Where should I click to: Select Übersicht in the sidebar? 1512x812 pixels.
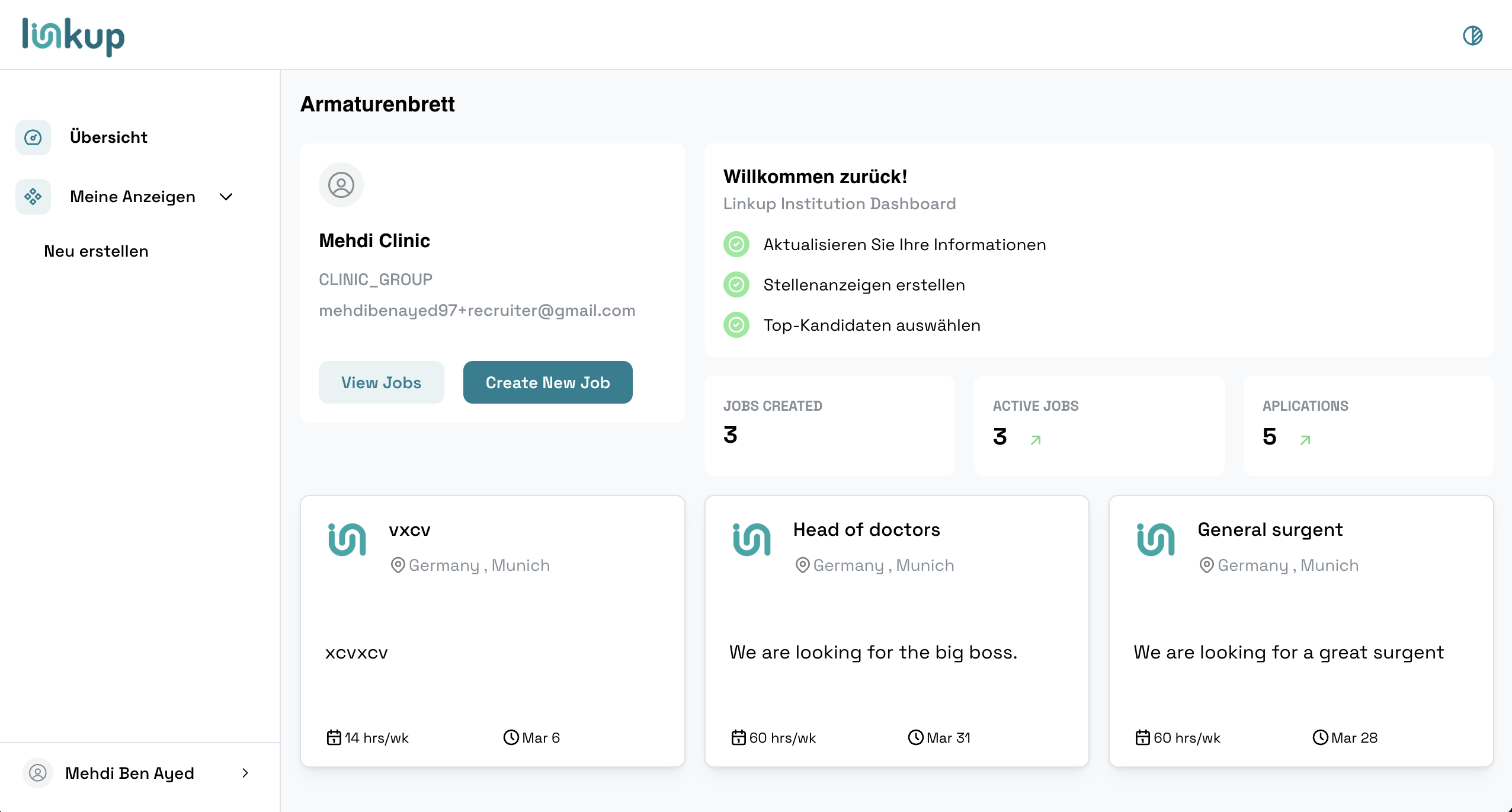coord(108,137)
